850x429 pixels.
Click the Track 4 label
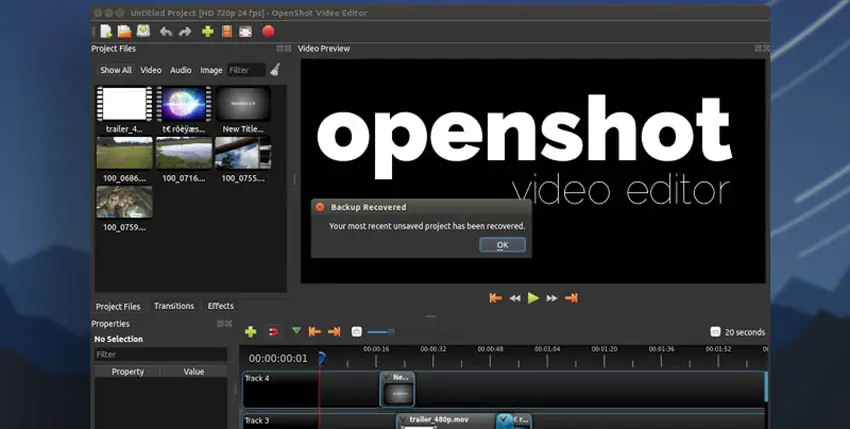[x=256, y=379]
